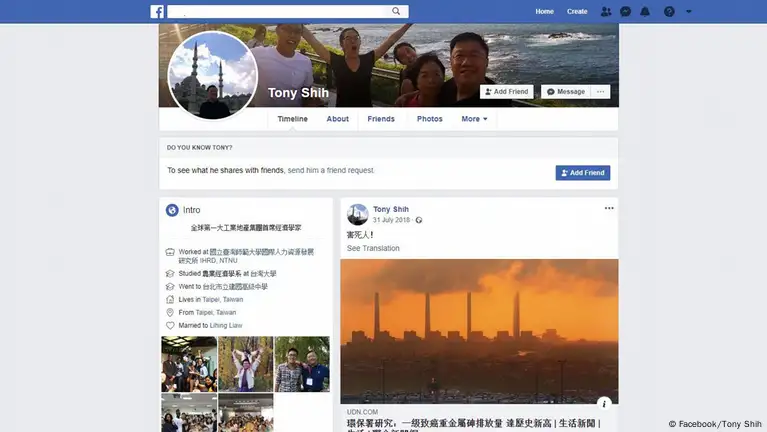Viewport: 767px width, 432px height.
Task: Select the Friends tab
Action: point(381,119)
